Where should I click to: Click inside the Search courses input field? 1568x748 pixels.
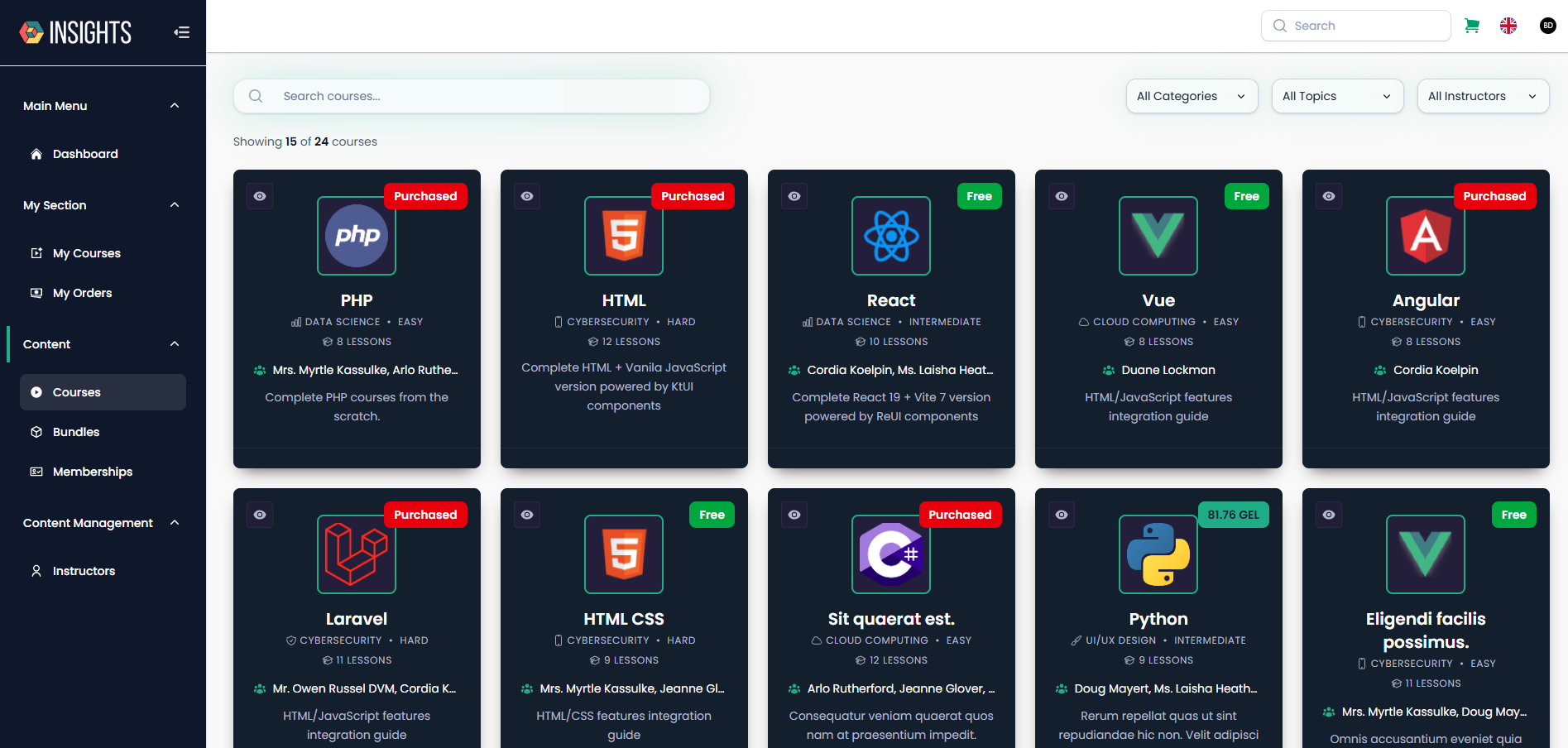pos(472,95)
